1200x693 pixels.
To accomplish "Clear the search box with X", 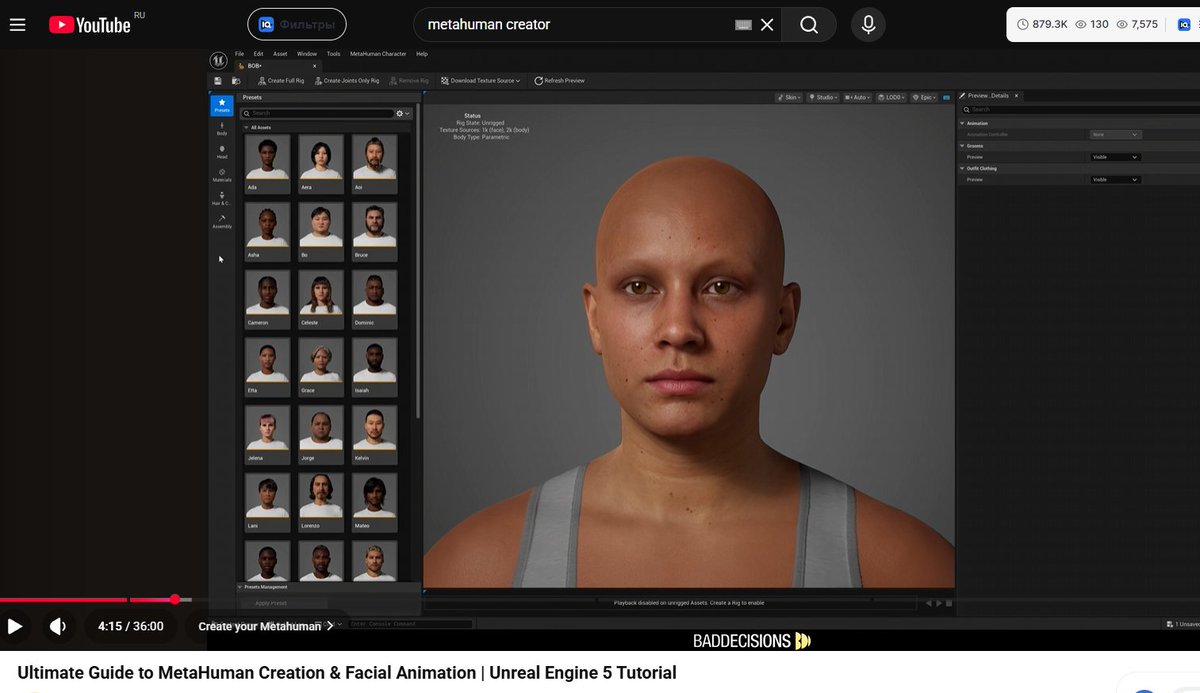I will pos(767,24).
